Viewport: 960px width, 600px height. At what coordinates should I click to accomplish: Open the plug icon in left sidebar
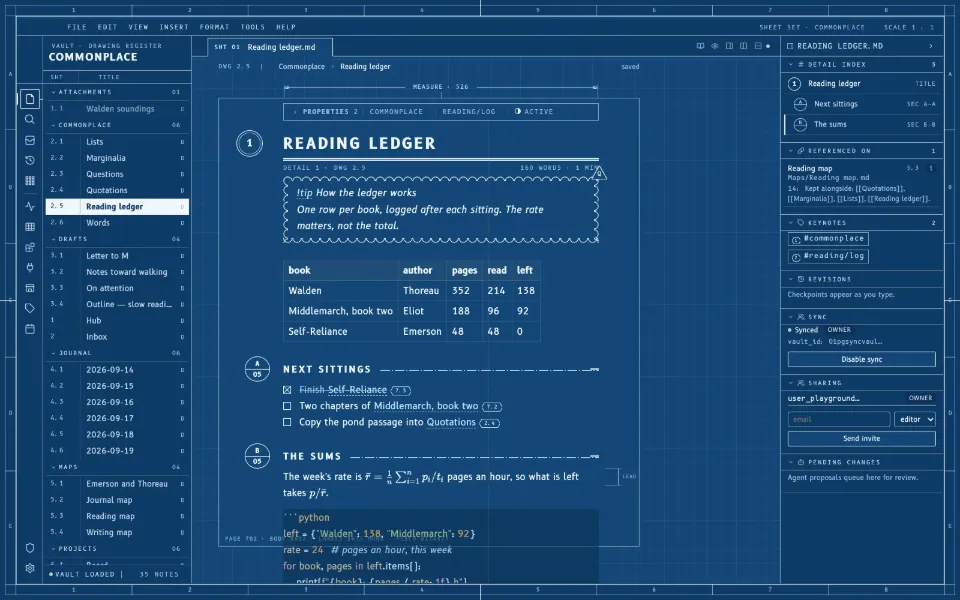click(29, 268)
